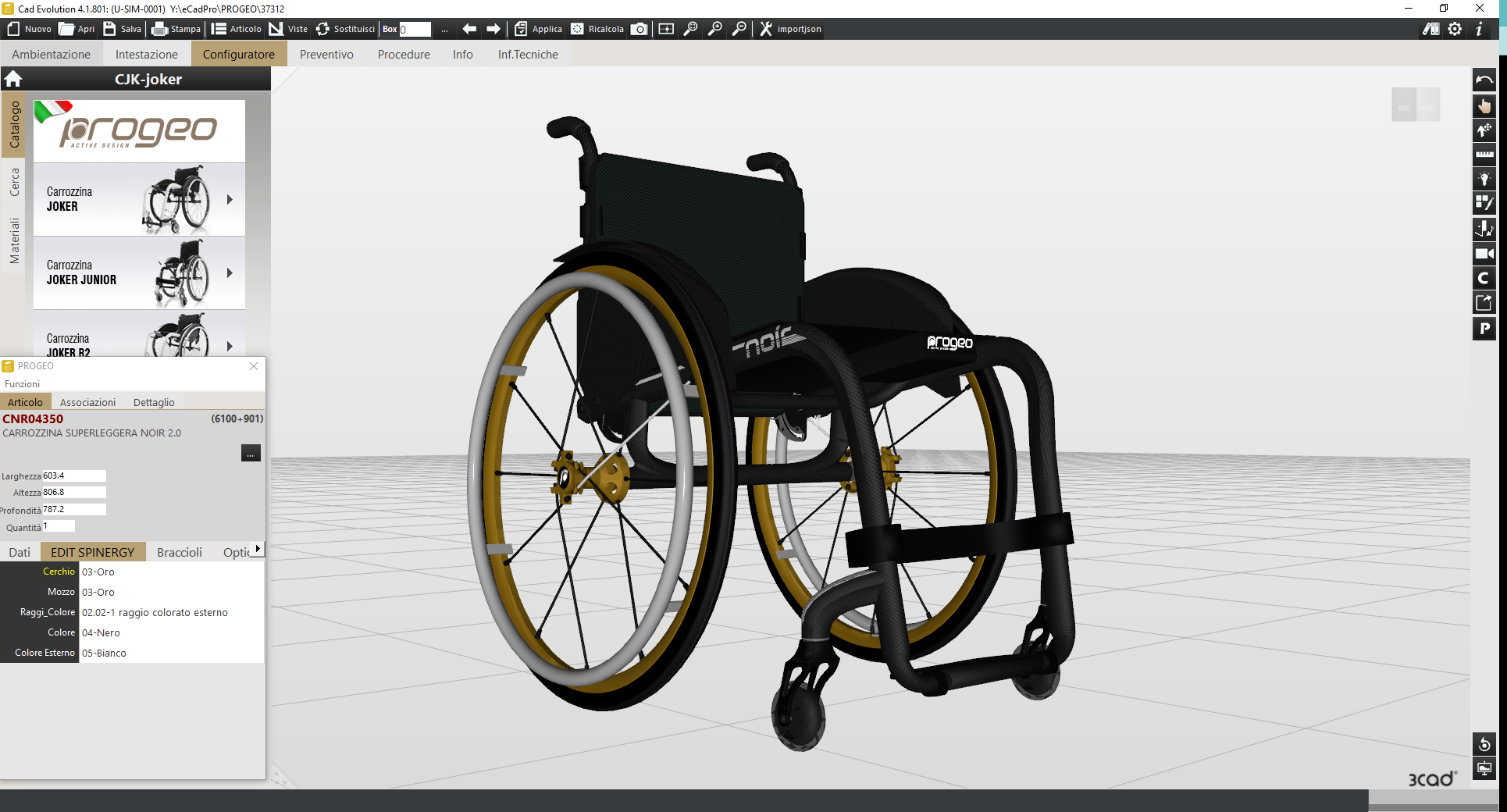This screenshot has height=812, width=1507.
Task: Show more tabs with the arrow after Optio
Action: tap(258, 549)
